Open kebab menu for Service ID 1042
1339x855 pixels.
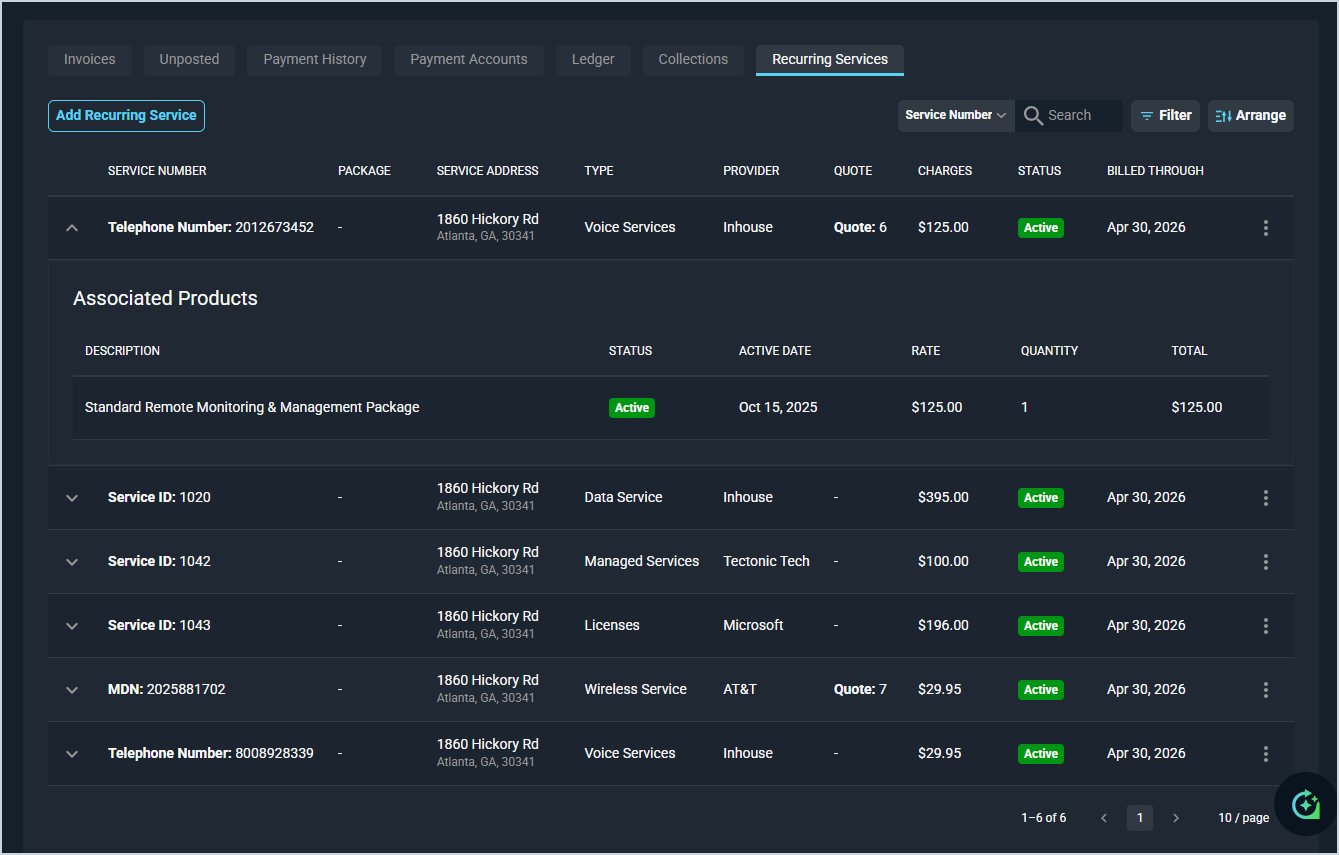click(x=1265, y=562)
